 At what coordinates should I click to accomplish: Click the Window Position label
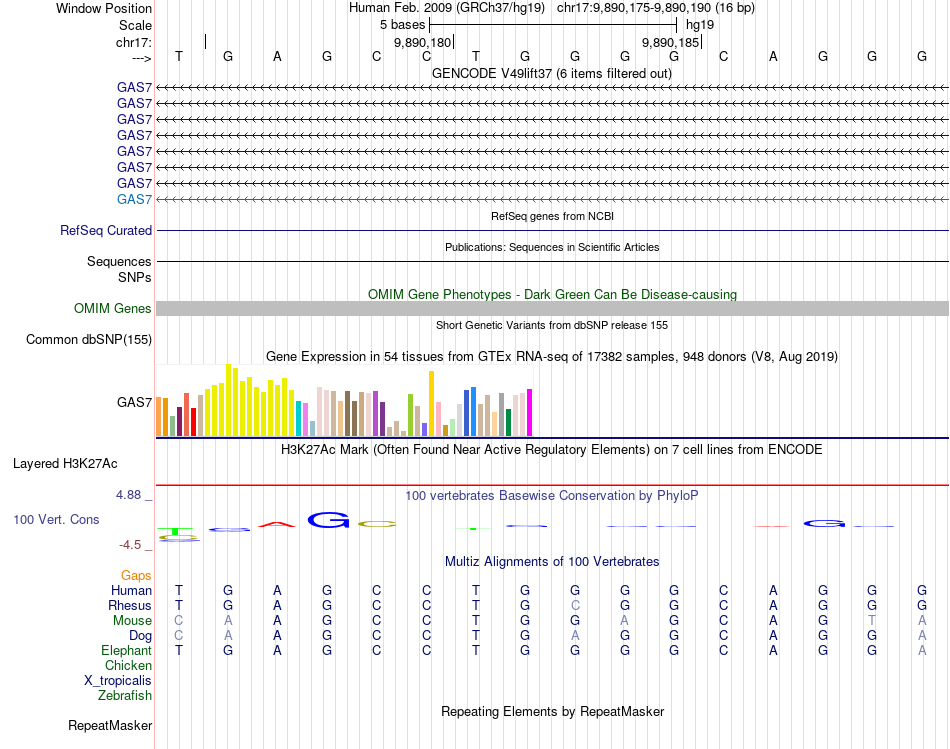[104, 8]
